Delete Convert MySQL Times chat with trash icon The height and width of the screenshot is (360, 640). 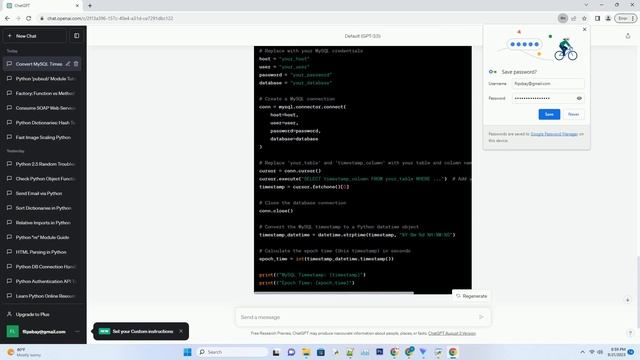pyautogui.click(x=76, y=64)
